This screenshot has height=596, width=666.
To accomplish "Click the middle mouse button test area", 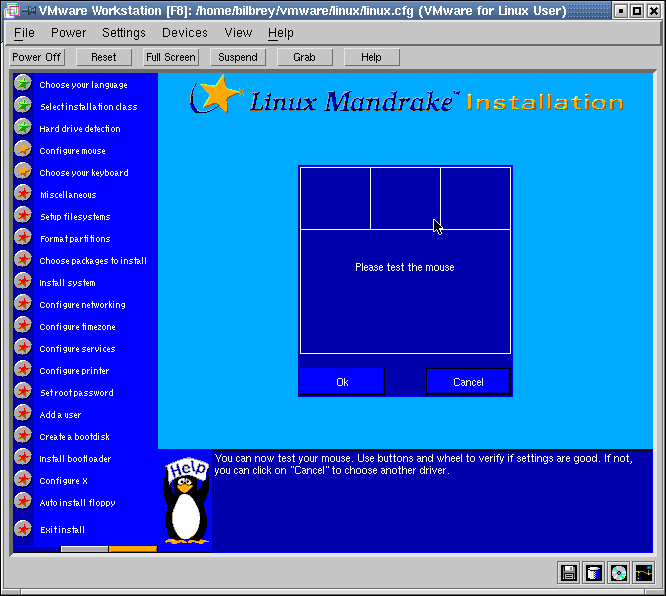I will tap(405, 198).
